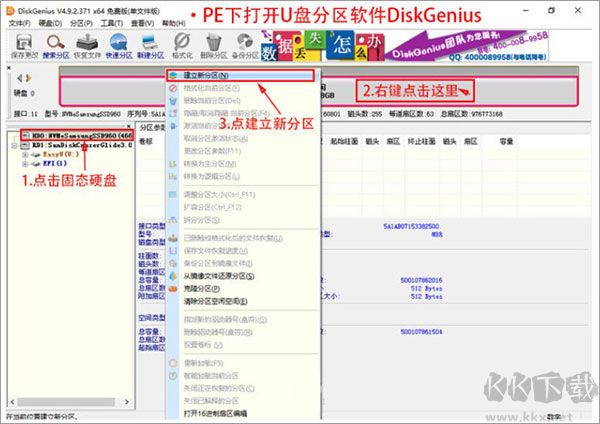Click the disk tree horizontal scrollbar thumb

(66, 402)
